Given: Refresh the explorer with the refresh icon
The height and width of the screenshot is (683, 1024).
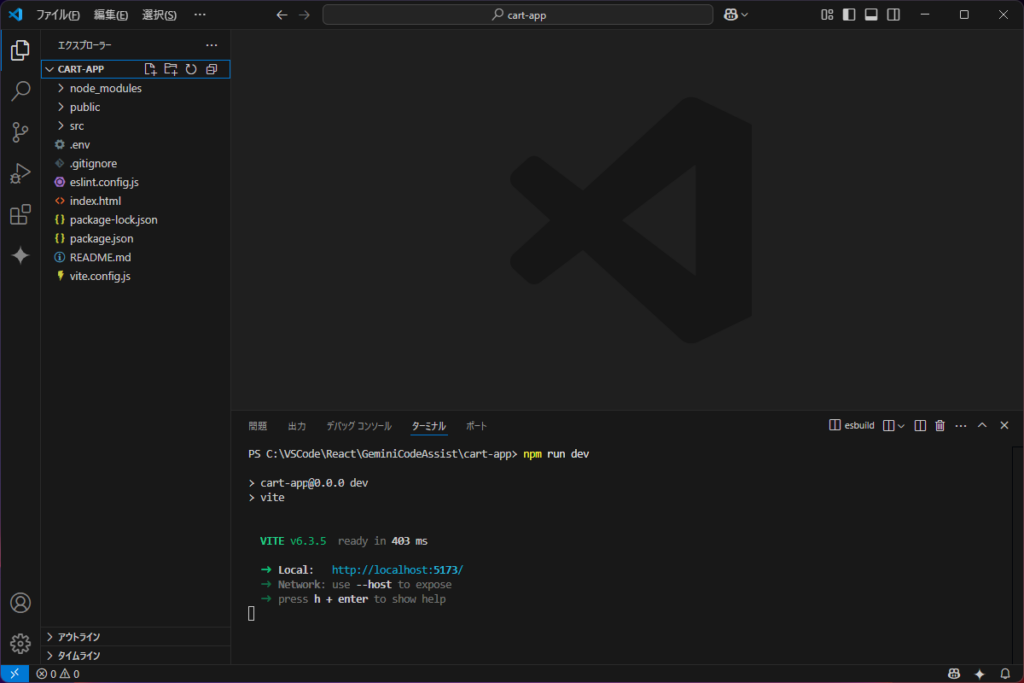Looking at the screenshot, I should tap(191, 69).
